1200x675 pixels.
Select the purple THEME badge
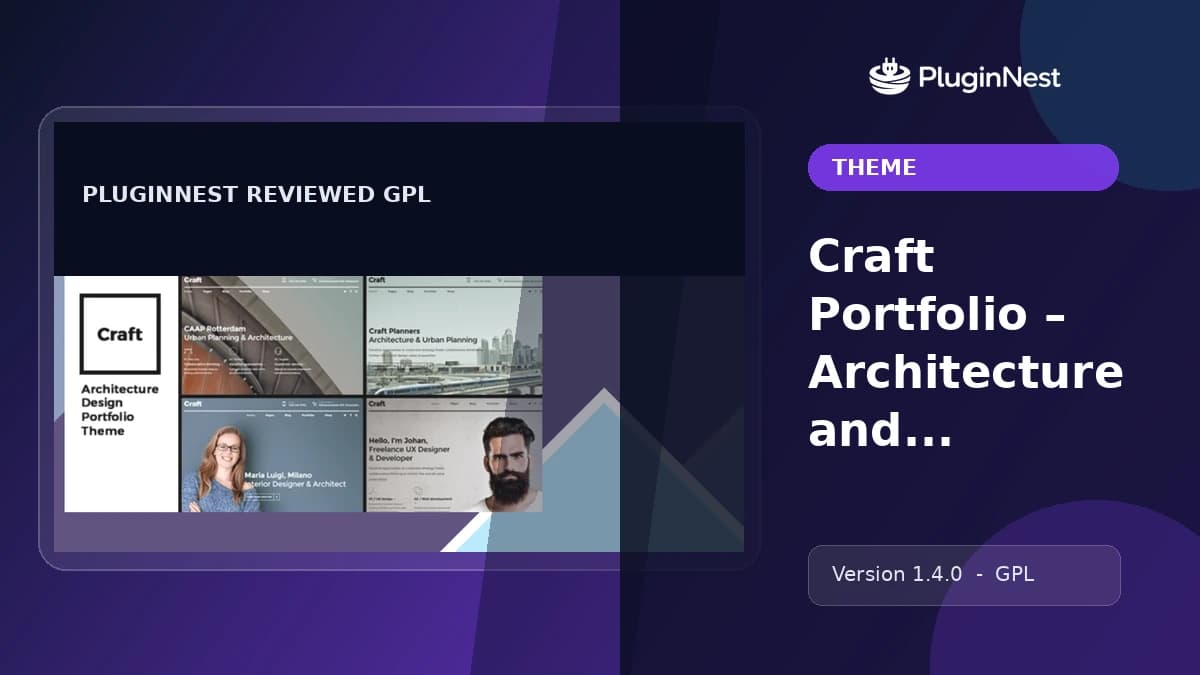963,167
